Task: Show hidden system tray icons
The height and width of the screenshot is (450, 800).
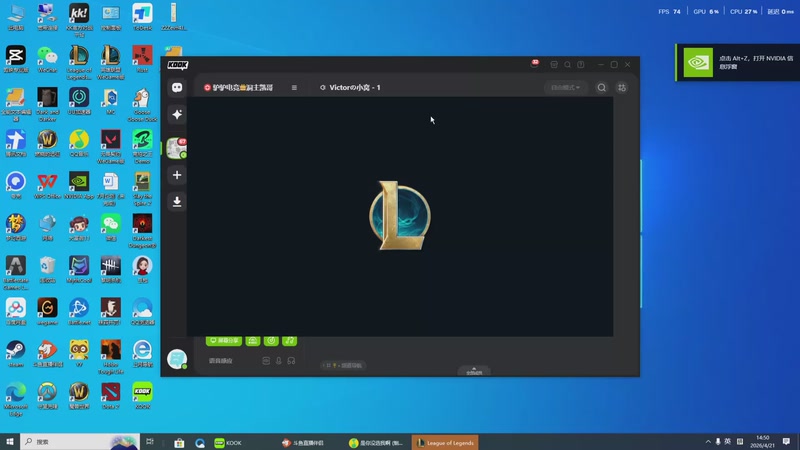Action: [708, 442]
